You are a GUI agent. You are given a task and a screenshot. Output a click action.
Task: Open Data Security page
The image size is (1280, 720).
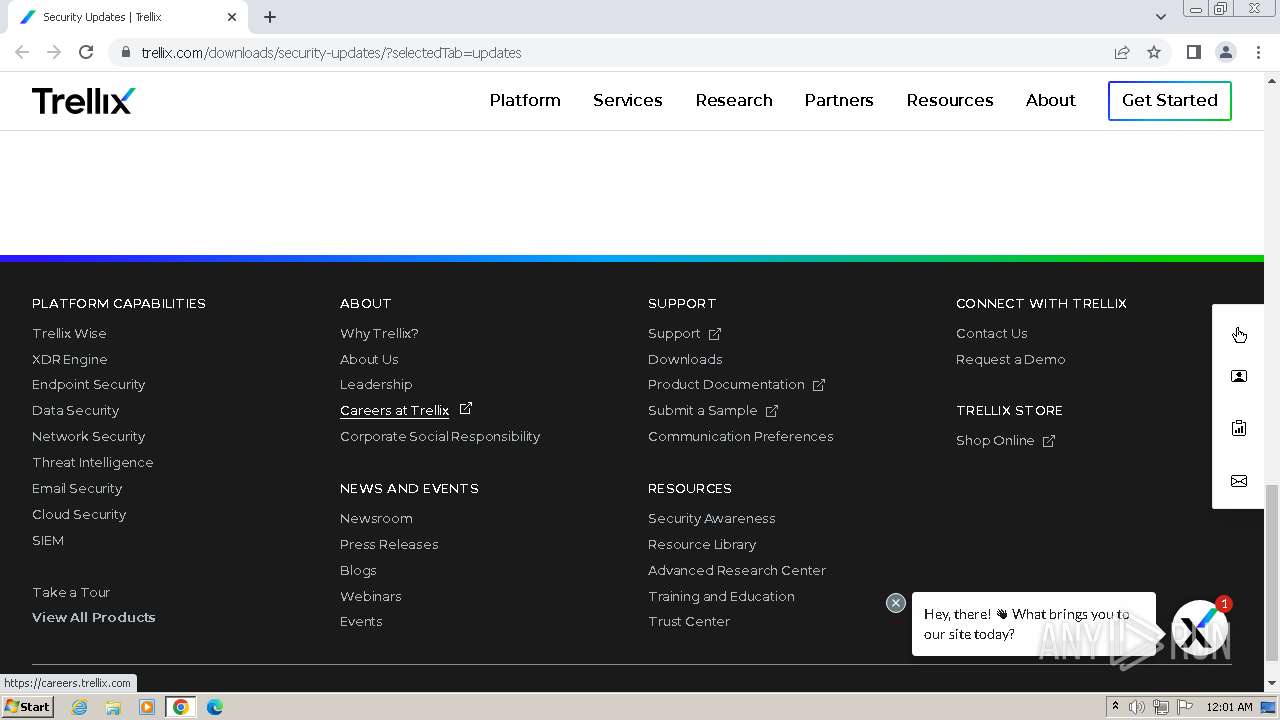pos(76,410)
